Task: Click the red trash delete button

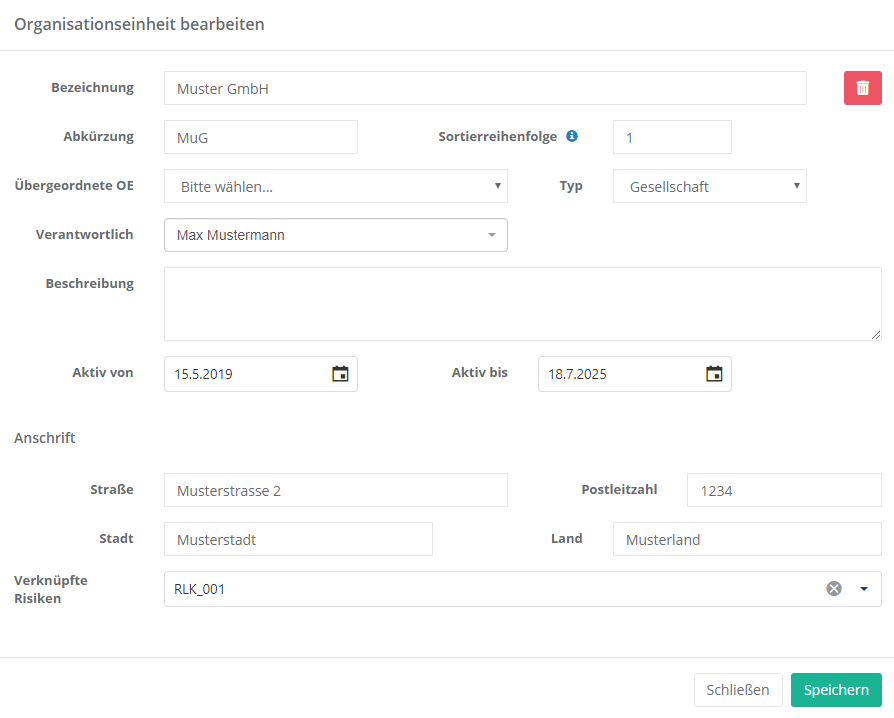Action: pos(862,88)
